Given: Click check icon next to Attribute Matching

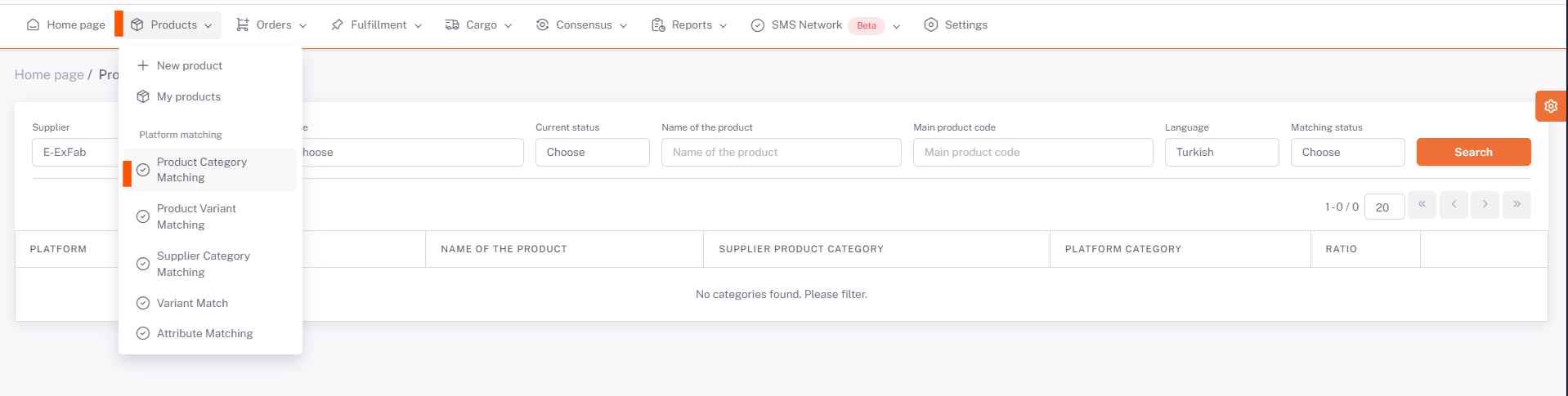Looking at the screenshot, I should click(x=143, y=333).
